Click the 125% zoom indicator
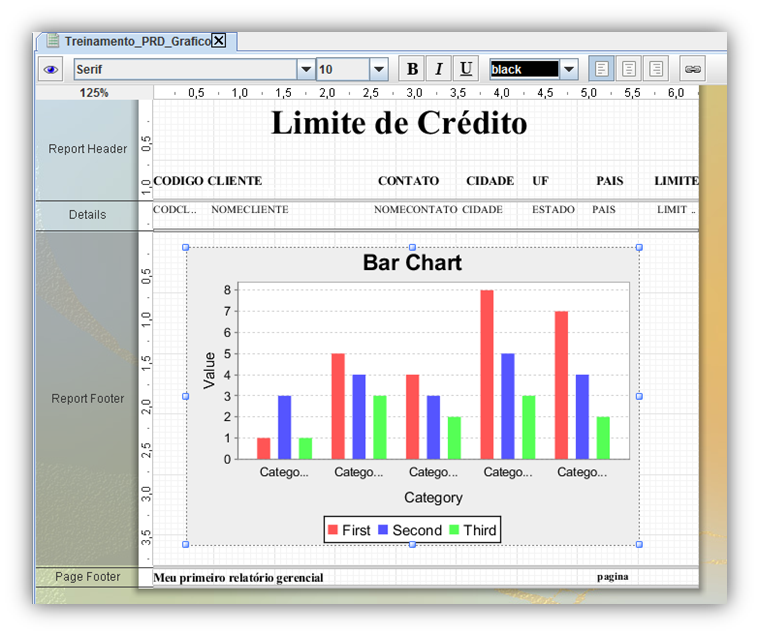 94,93
